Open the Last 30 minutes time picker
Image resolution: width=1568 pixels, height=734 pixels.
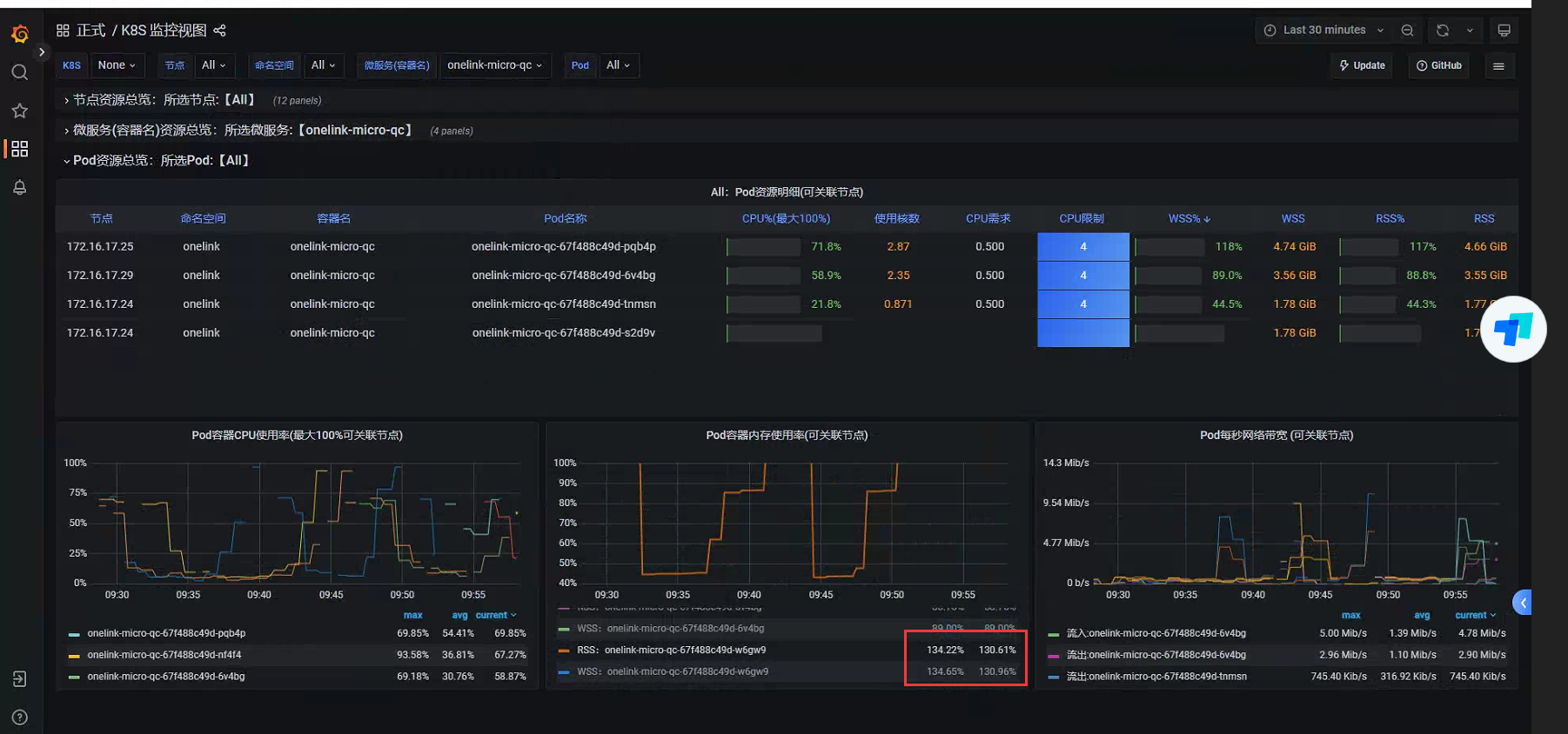point(1323,30)
